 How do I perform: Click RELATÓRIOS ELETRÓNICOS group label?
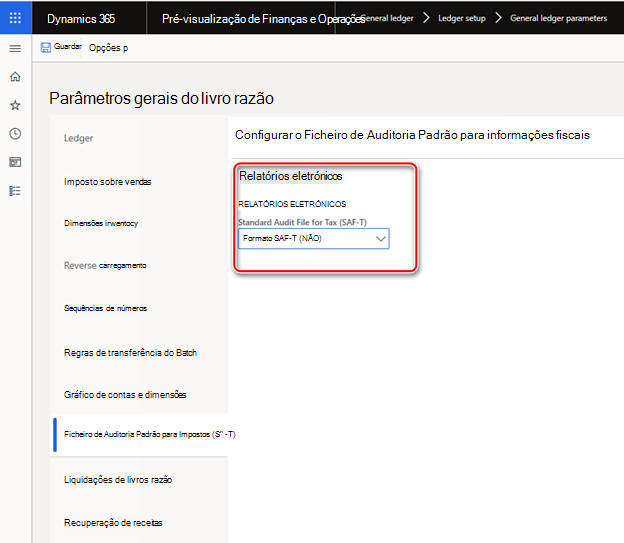tap(292, 204)
